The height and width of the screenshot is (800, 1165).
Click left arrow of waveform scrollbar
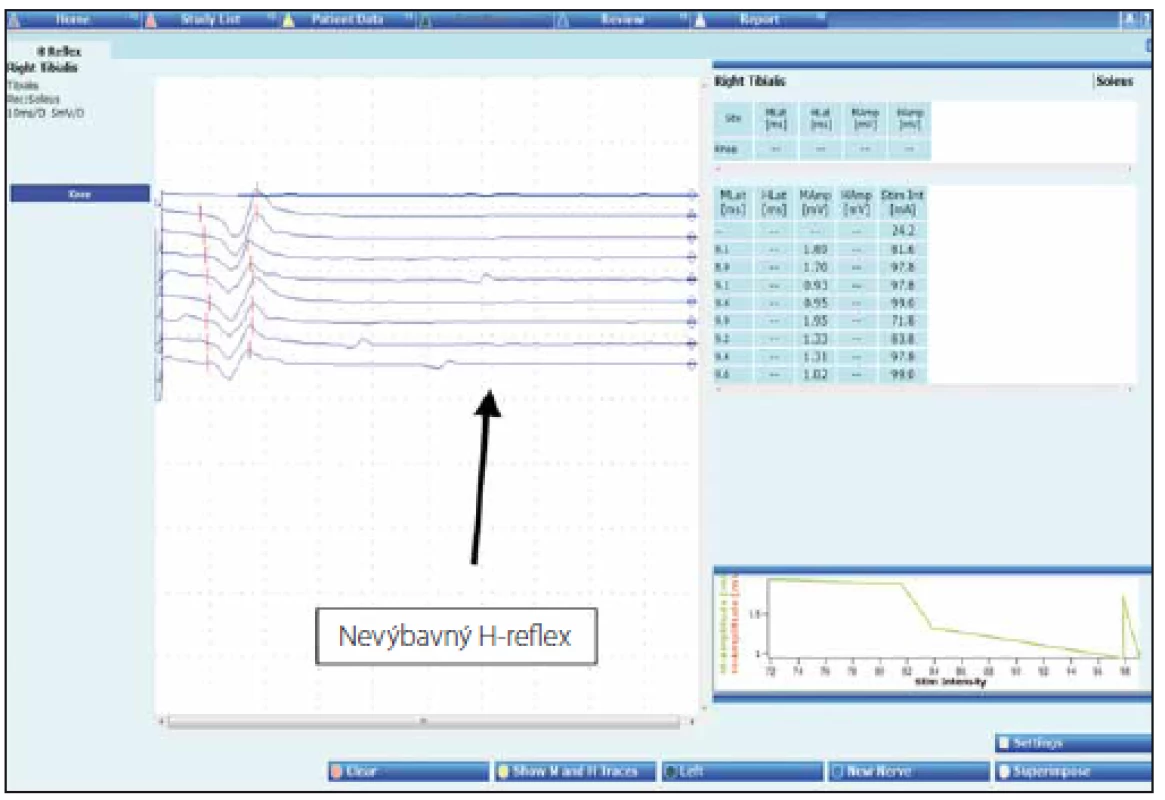[x=162, y=721]
